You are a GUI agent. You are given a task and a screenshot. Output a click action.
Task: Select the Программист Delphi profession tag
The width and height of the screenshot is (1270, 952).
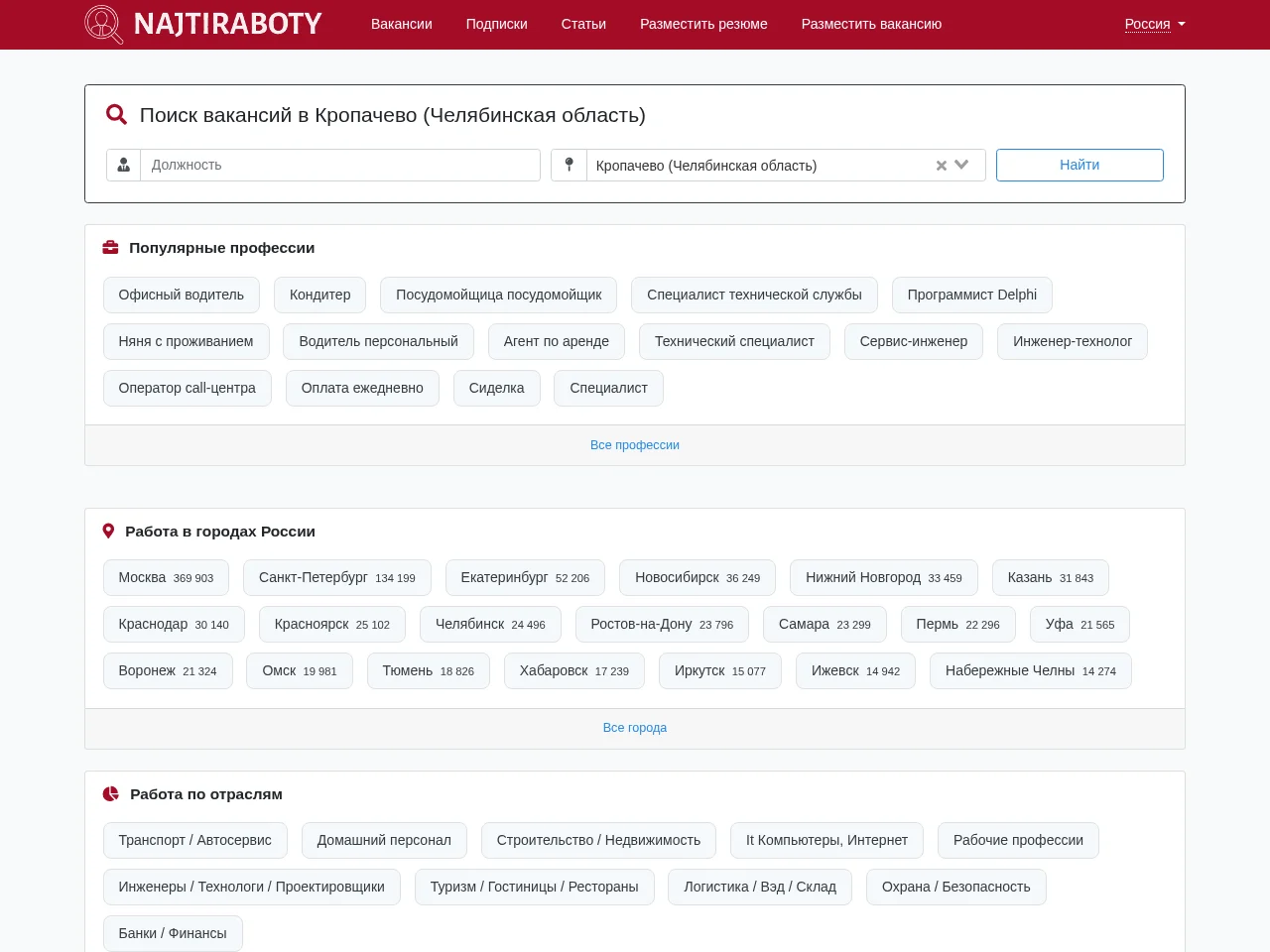point(972,296)
